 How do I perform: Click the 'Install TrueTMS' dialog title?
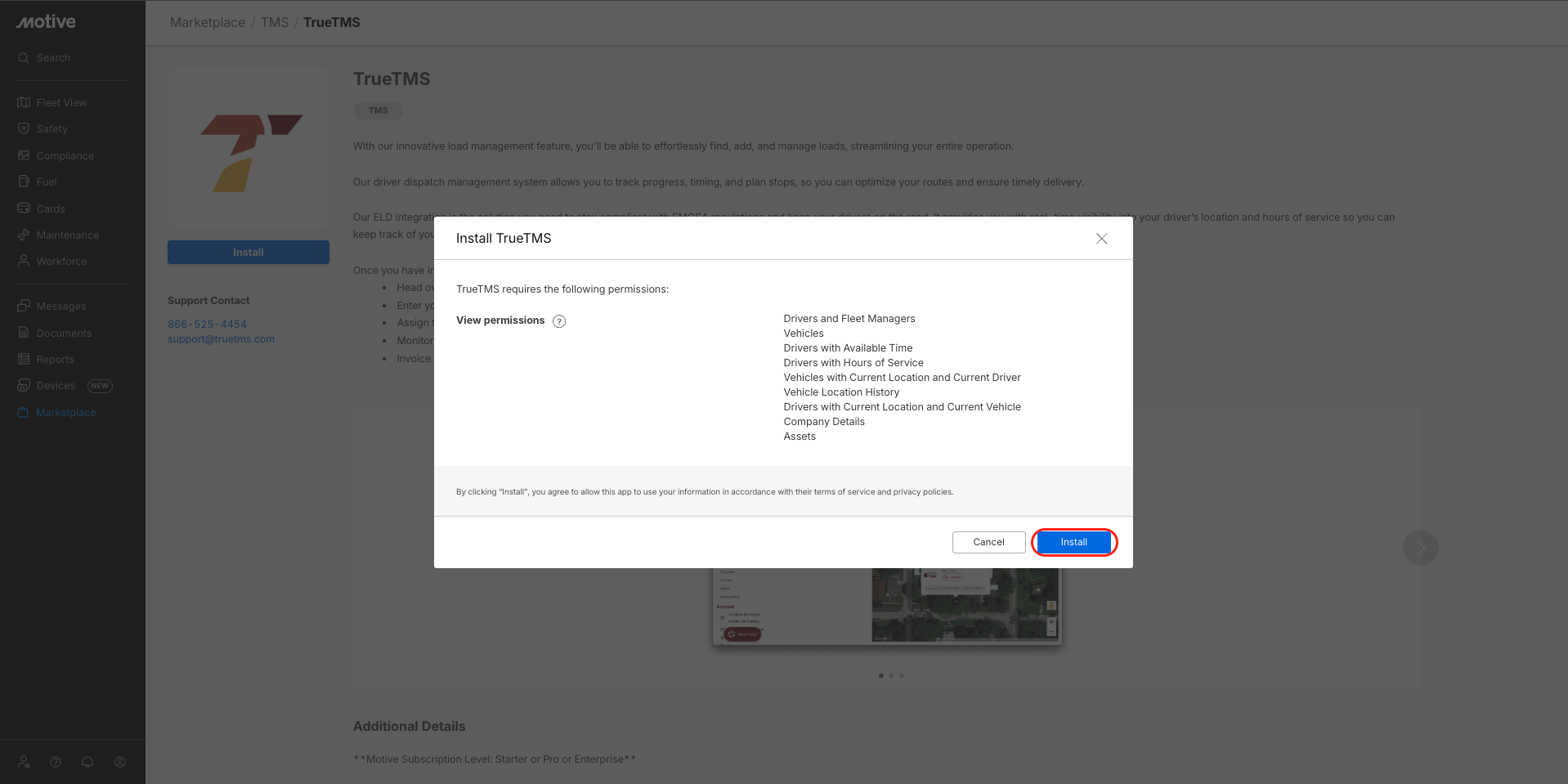pos(504,239)
